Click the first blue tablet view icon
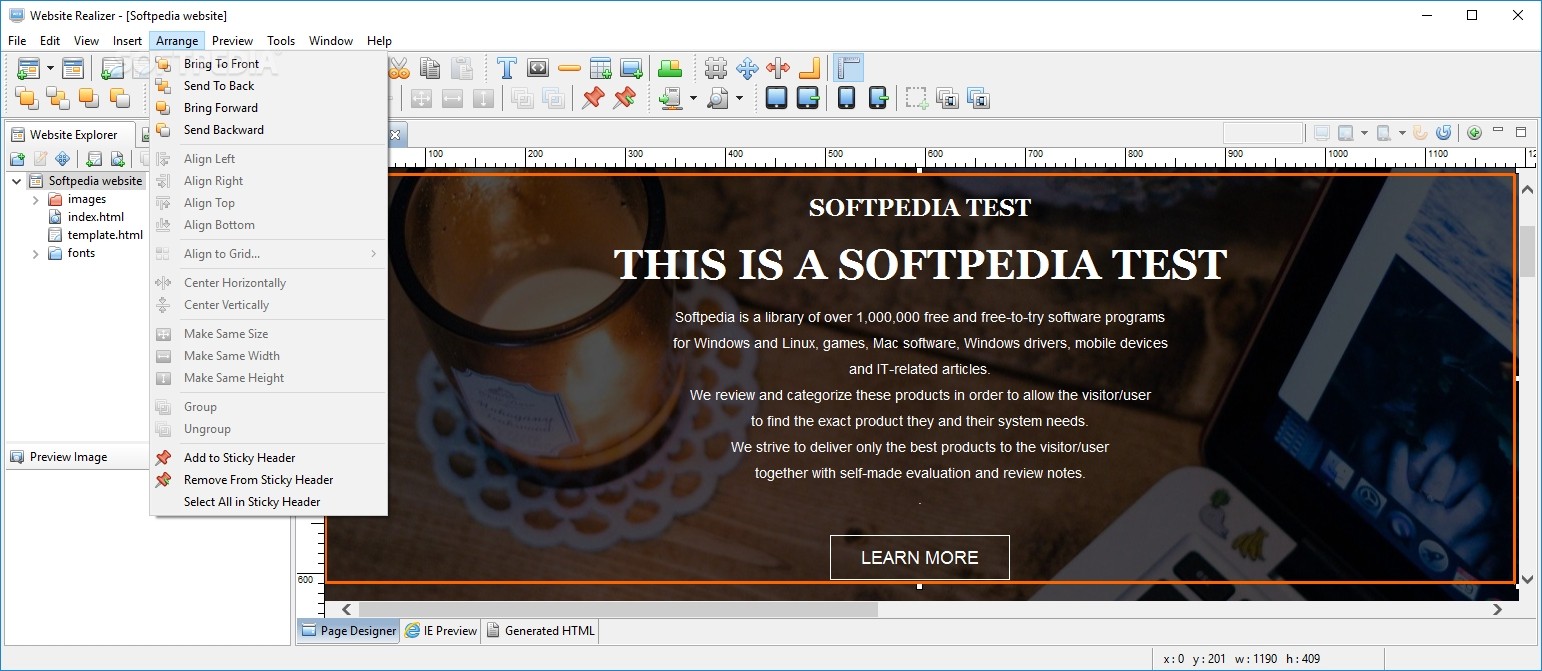The image size is (1542, 671). pos(777,98)
